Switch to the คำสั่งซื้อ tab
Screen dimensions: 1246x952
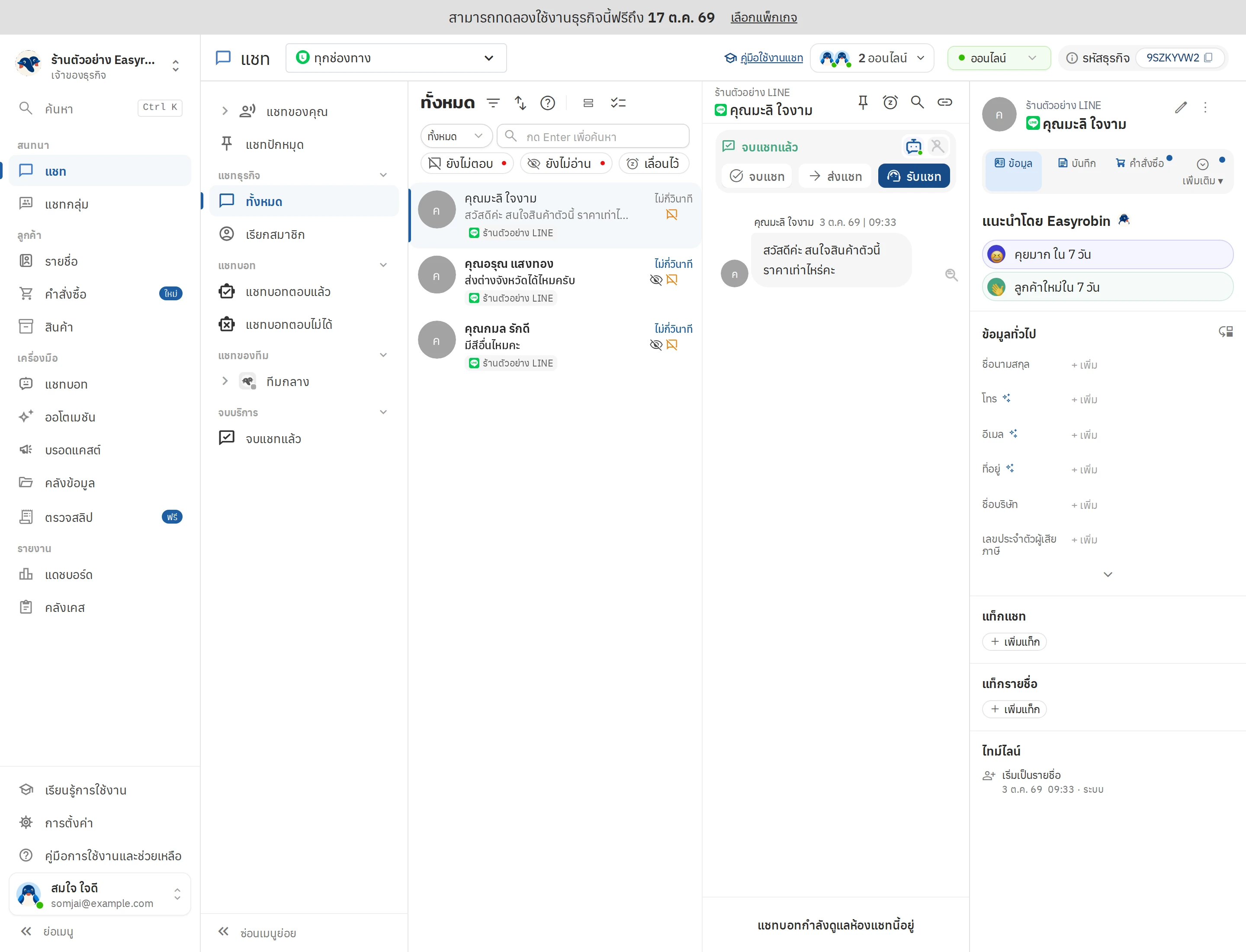point(1140,164)
